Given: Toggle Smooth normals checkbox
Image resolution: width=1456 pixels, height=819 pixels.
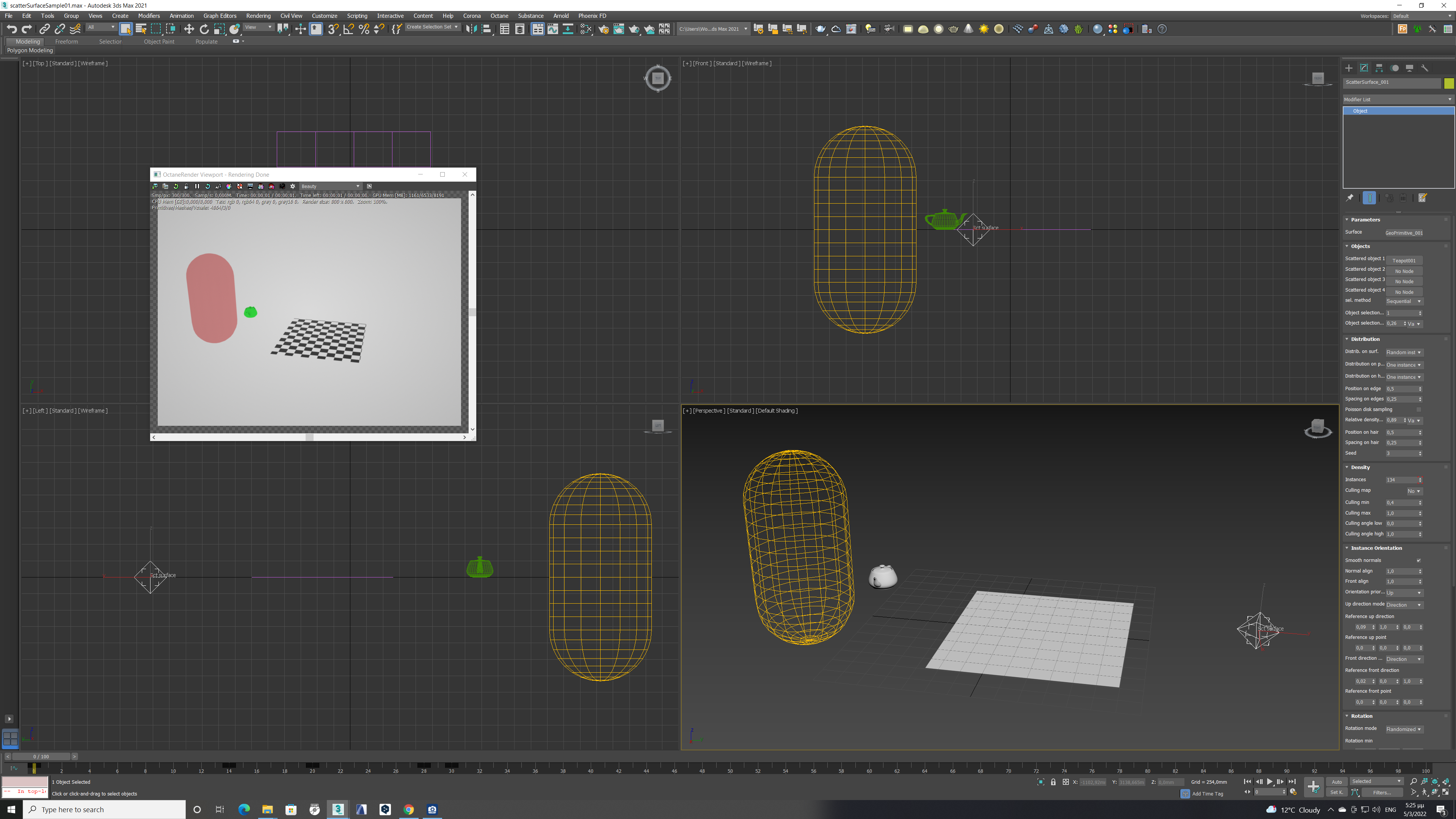Looking at the screenshot, I should tap(1418, 560).
